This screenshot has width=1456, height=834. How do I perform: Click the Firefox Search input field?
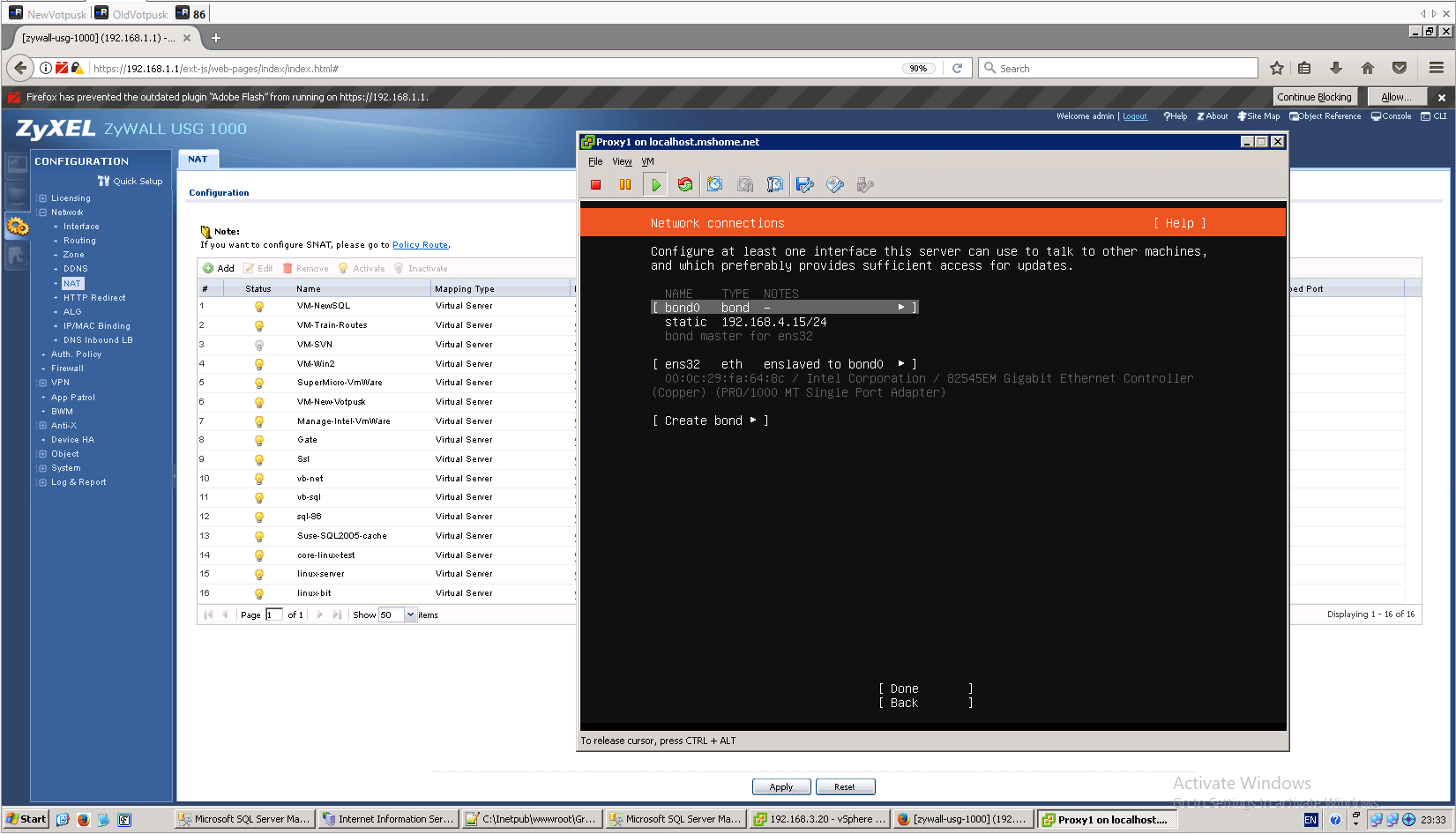point(1118,68)
